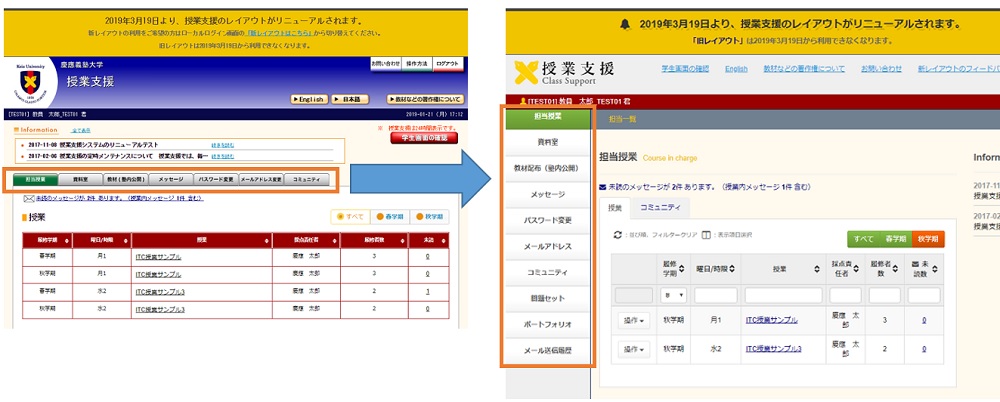Viewport: 1000px width, 402px height.
Task: Open 操作 dropdown for ITC授業サンプル row
Action: [634, 322]
